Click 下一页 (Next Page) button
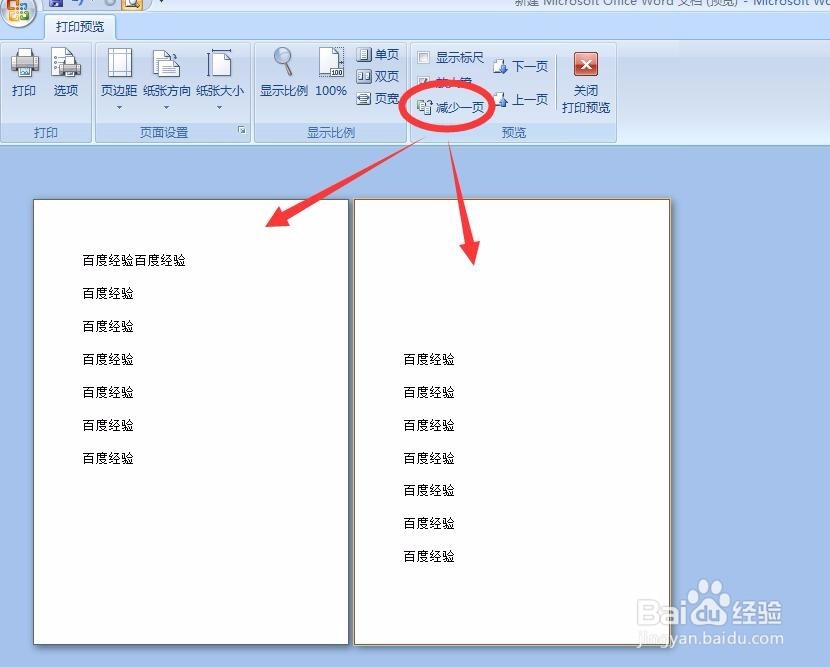 coord(522,65)
